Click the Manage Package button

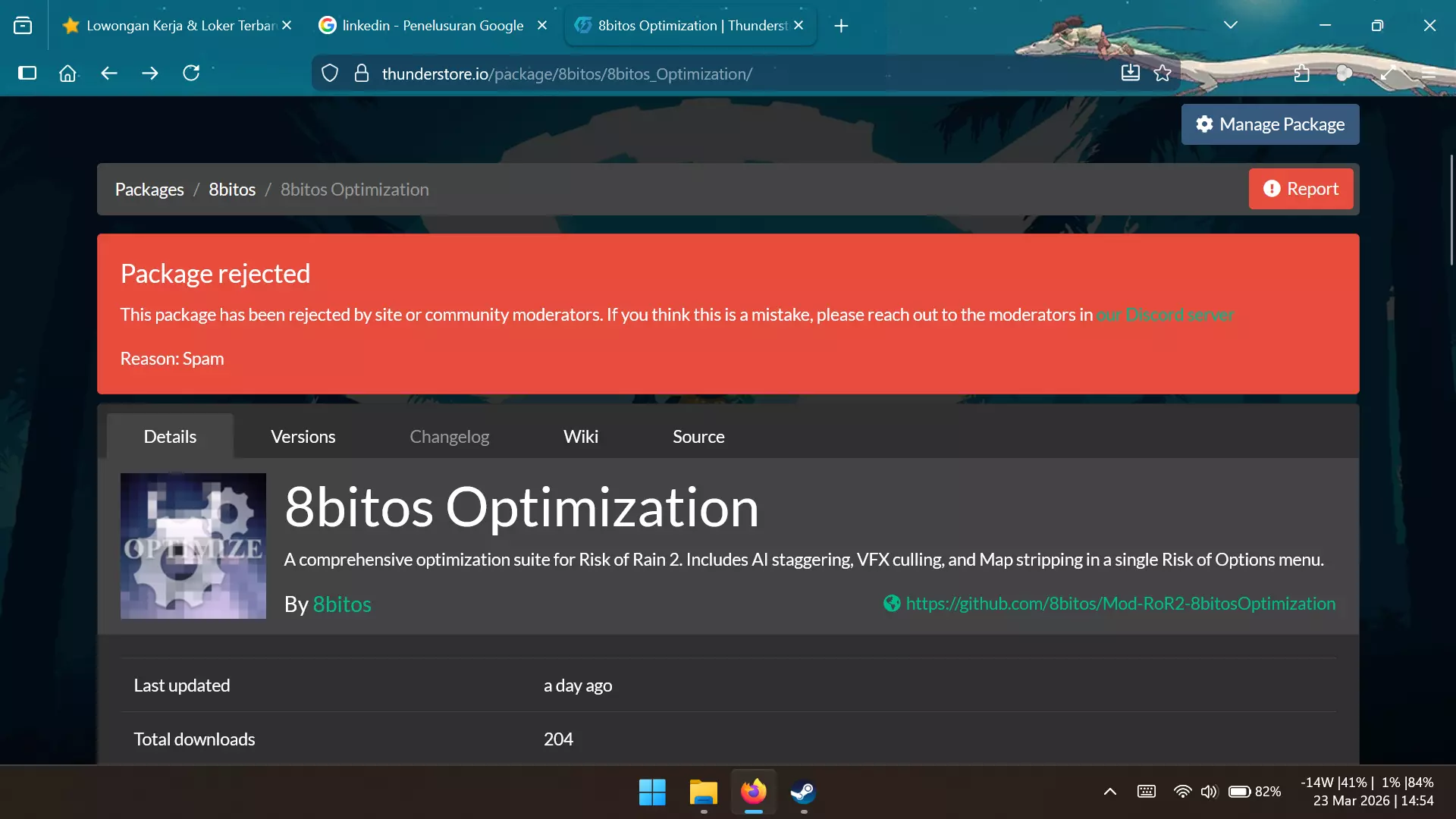click(1270, 124)
